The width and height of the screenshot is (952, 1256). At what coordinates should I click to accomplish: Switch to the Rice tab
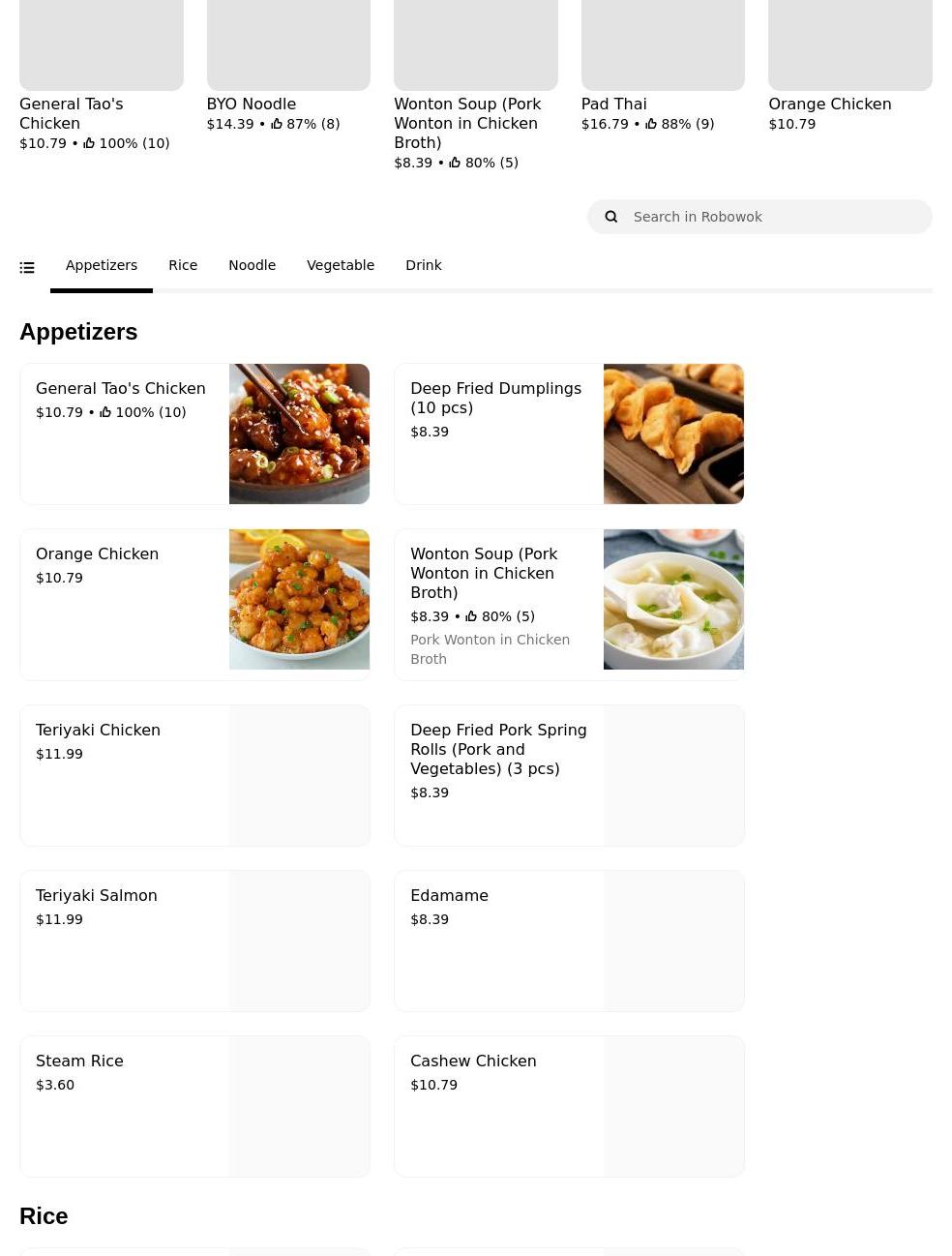[x=183, y=265]
